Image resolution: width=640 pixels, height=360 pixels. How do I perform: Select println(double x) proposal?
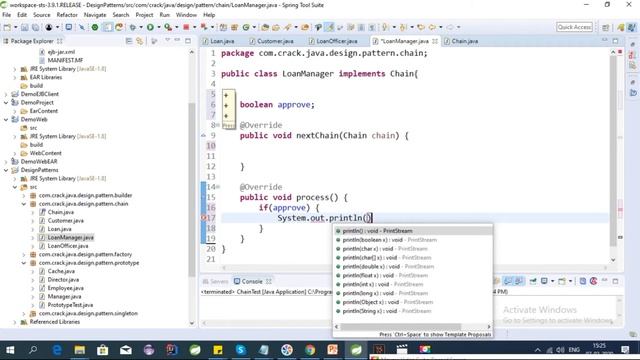pyautogui.click(x=413, y=267)
